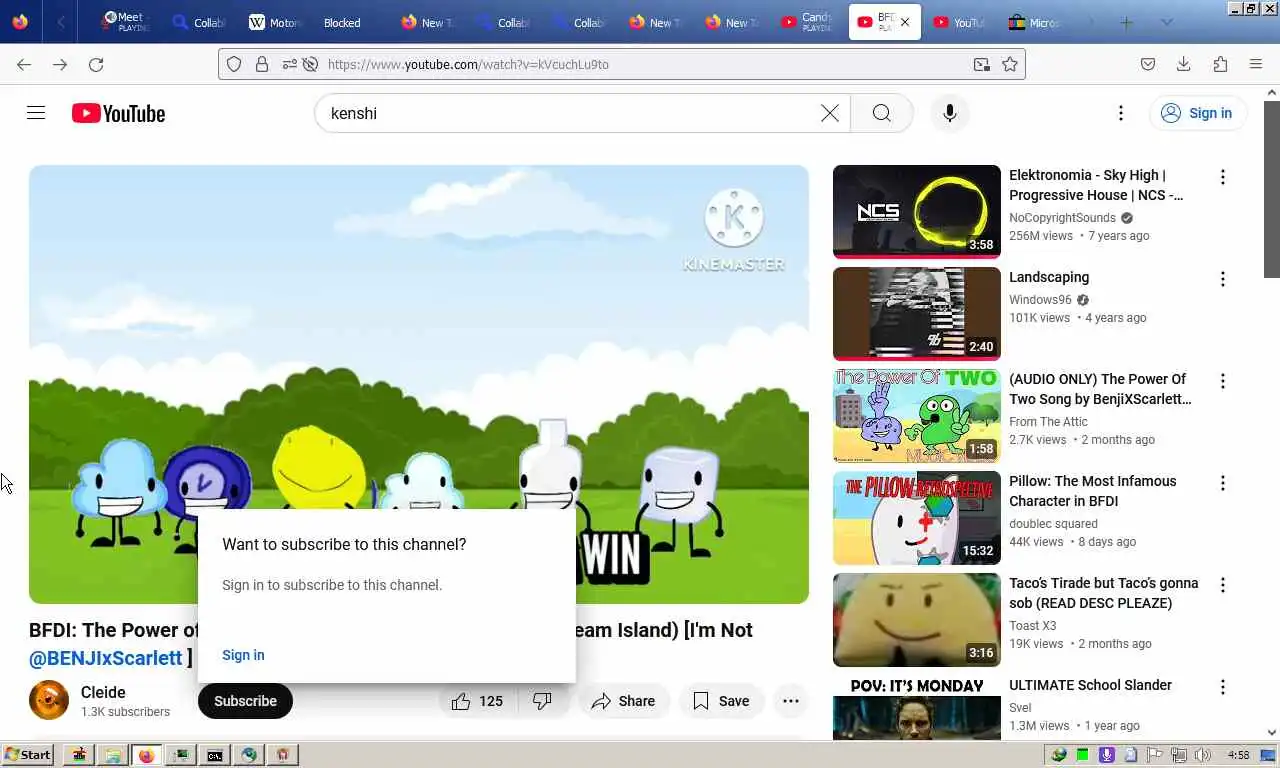Viewport: 1280px width, 768px height.
Task: Go forward with browser forward arrow
Action: [60, 64]
